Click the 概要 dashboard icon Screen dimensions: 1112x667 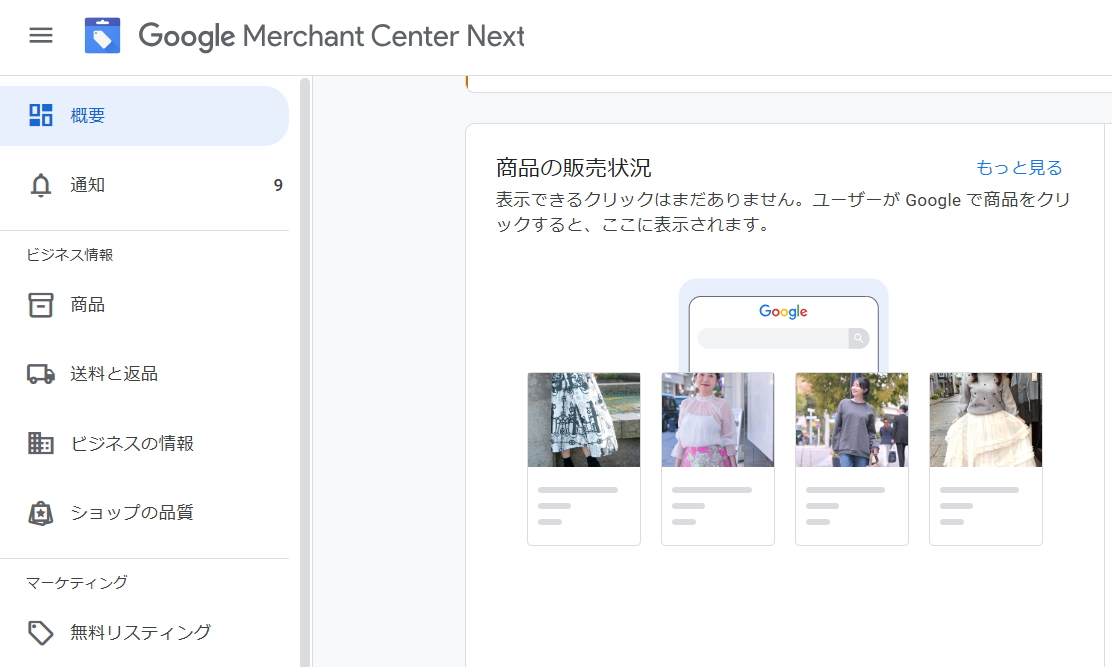(41, 115)
